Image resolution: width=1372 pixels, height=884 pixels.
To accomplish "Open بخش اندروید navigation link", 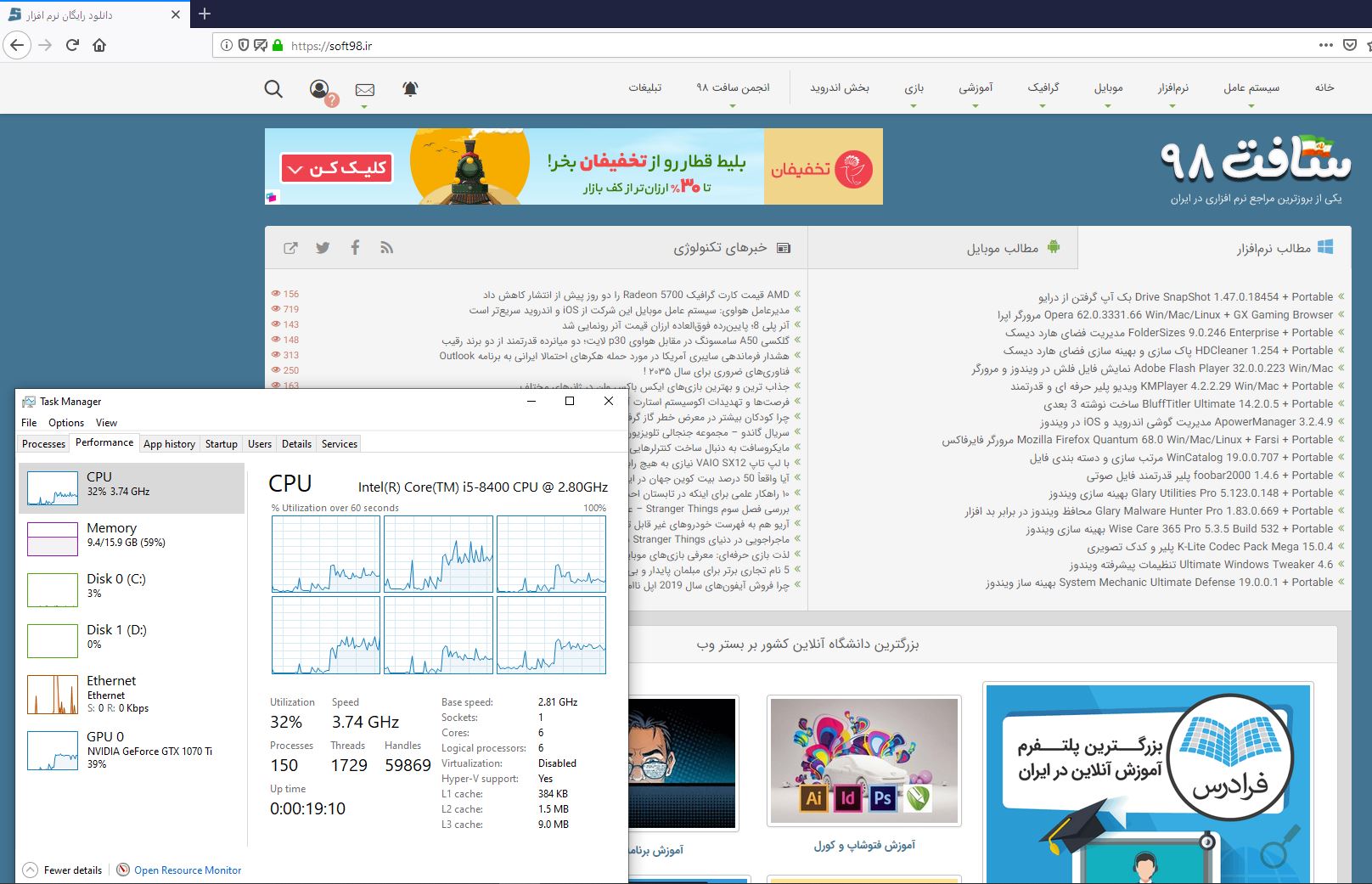I will point(839,87).
